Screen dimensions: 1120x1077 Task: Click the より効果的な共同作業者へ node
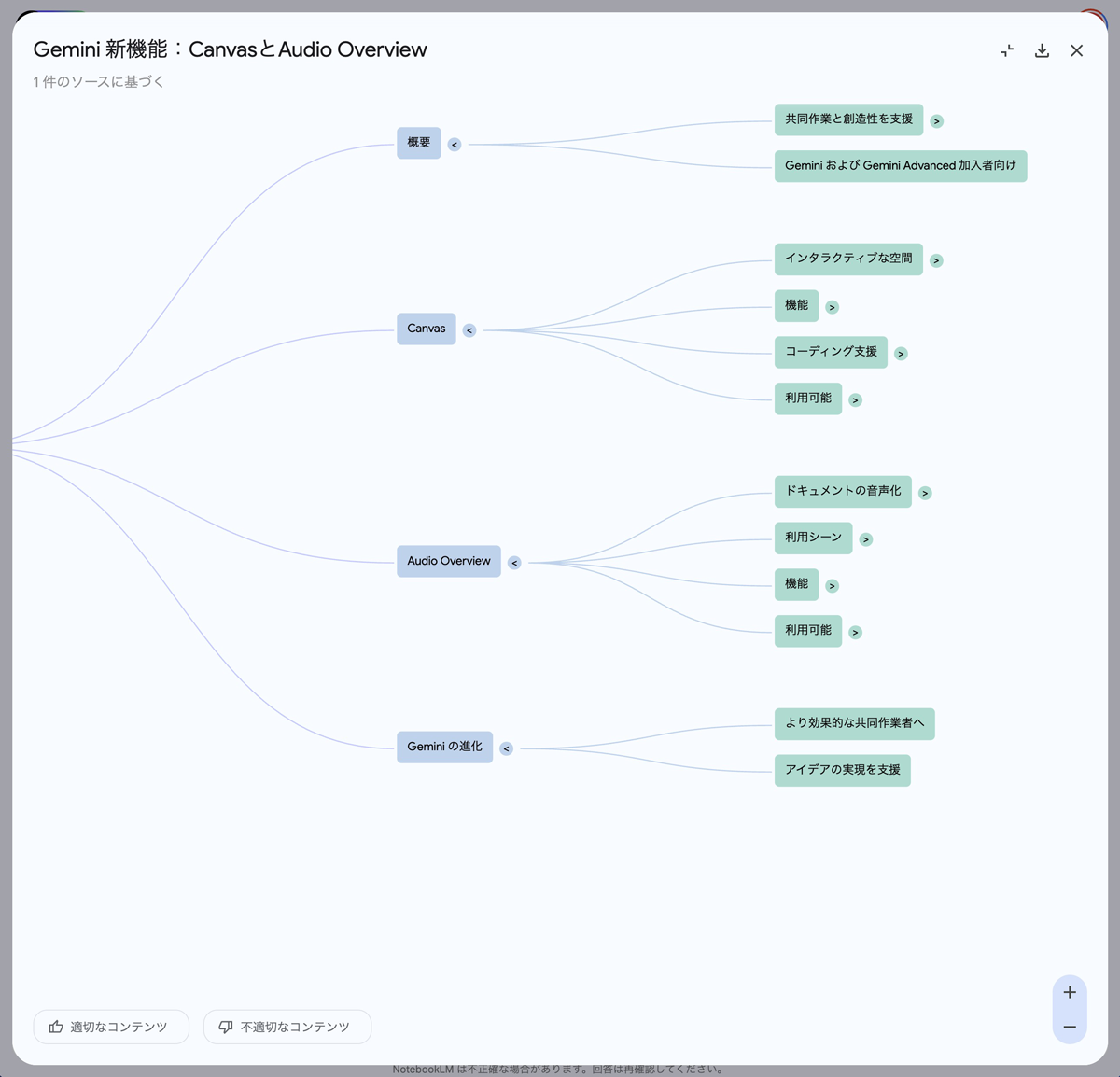(x=855, y=723)
